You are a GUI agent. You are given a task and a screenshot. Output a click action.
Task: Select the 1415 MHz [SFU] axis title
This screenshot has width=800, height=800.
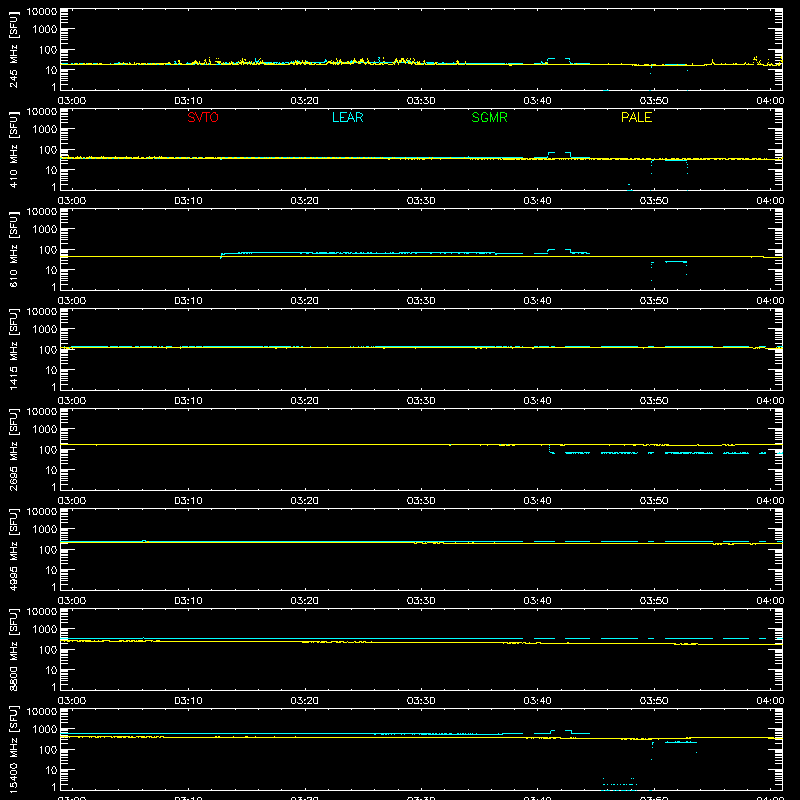click(14, 349)
